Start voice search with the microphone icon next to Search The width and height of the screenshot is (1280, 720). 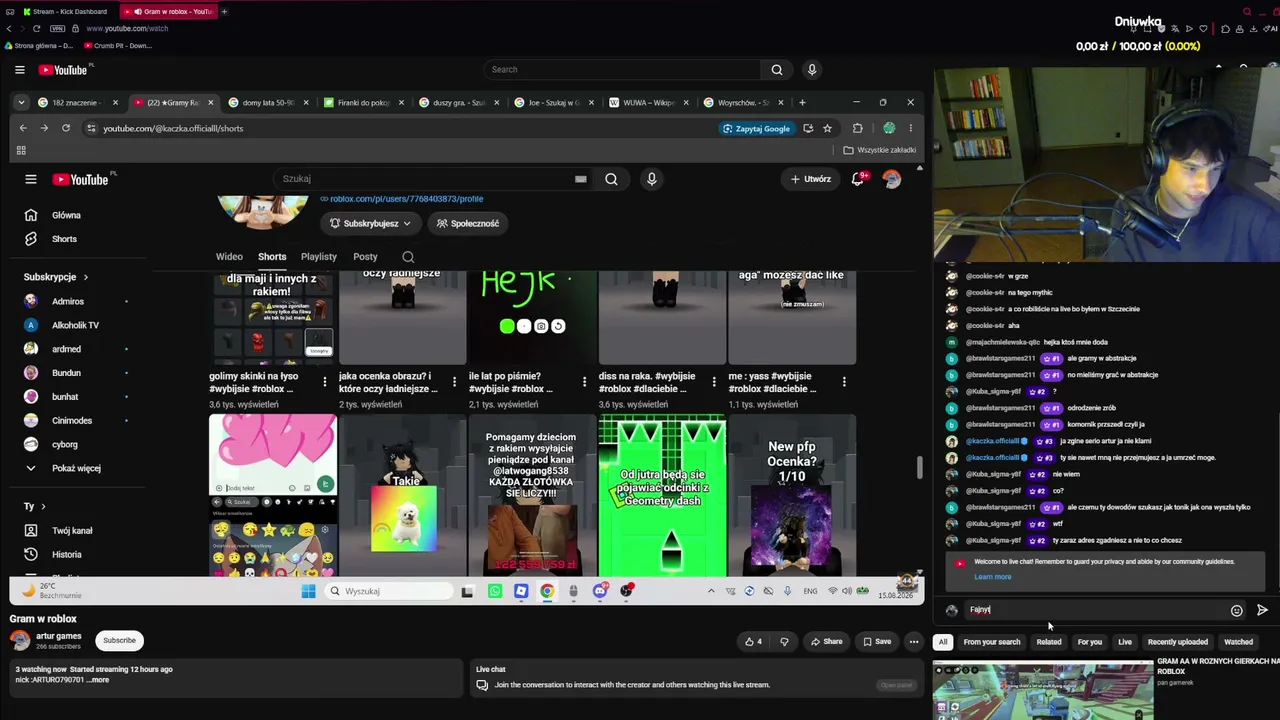812,70
